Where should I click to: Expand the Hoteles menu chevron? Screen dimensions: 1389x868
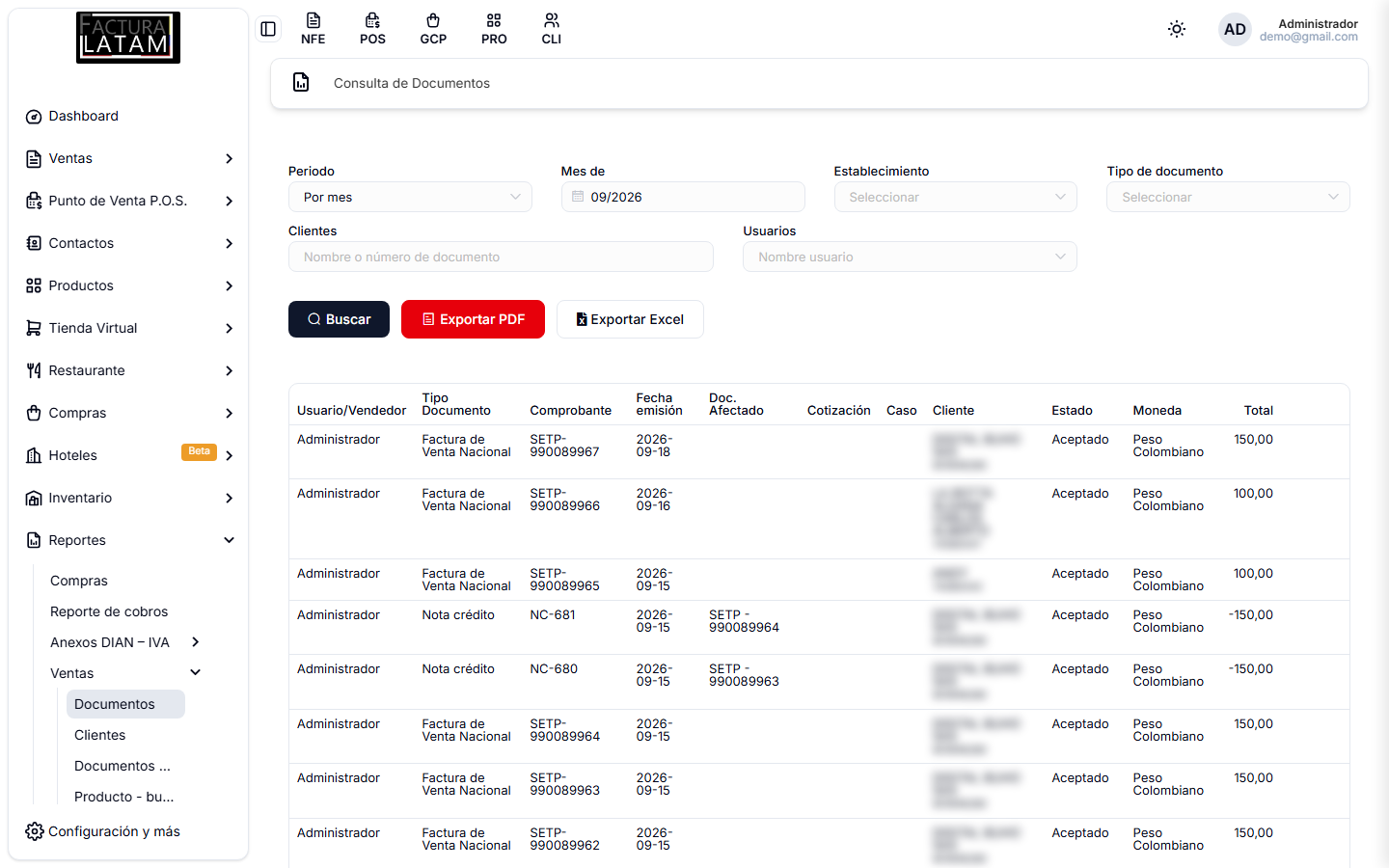pos(230,455)
